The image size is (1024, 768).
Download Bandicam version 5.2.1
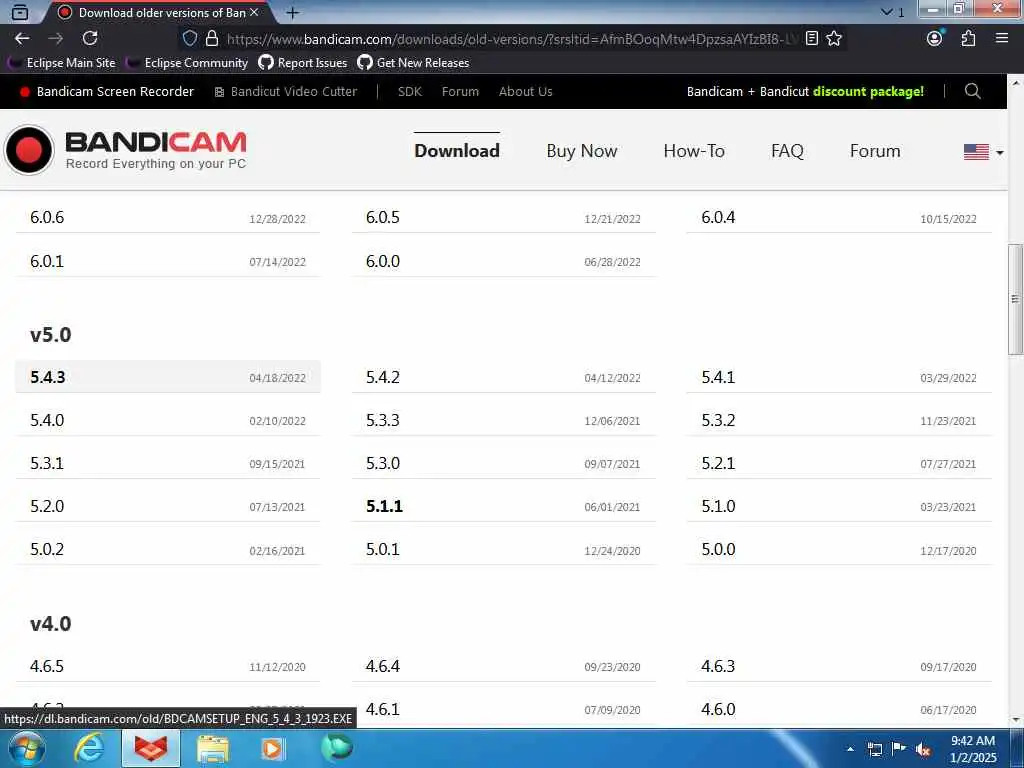(839, 463)
